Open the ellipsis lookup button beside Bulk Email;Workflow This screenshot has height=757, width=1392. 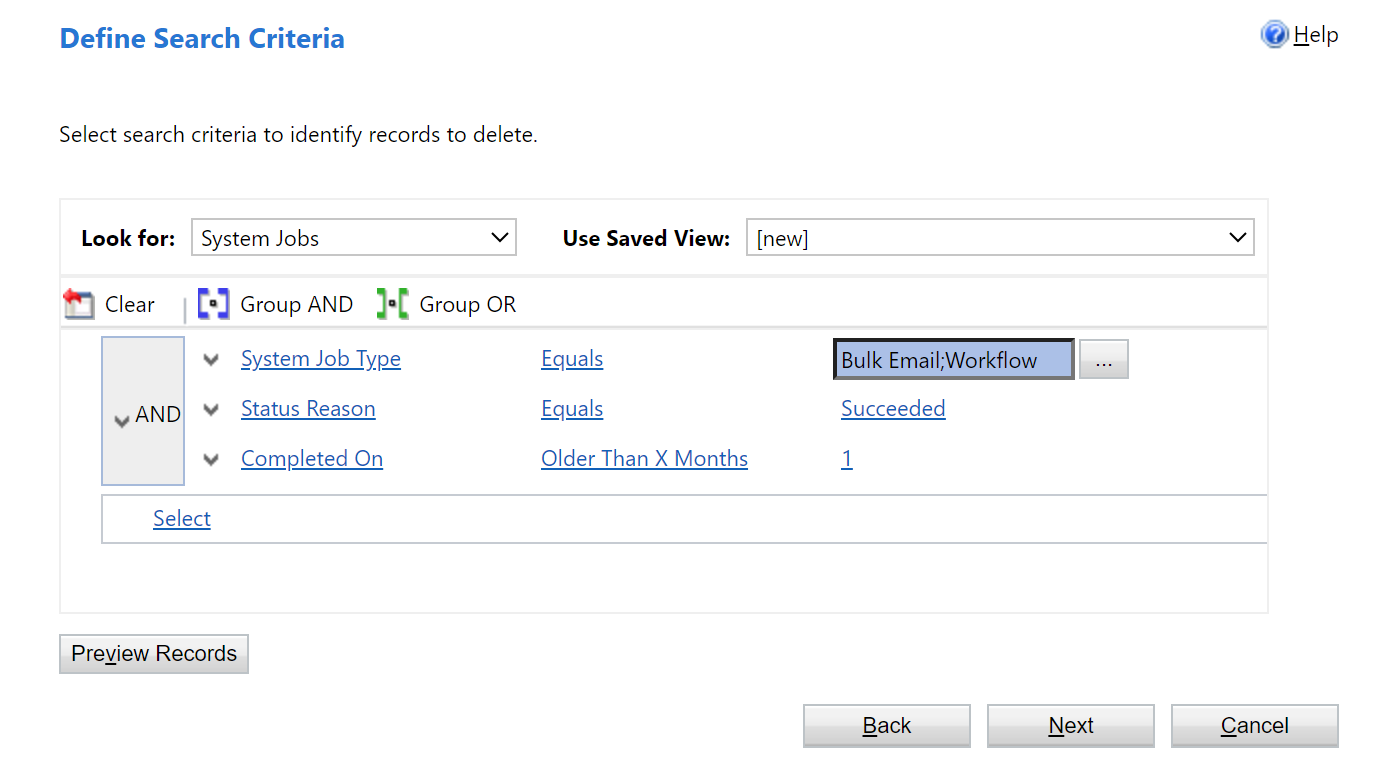[x=1103, y=360]
